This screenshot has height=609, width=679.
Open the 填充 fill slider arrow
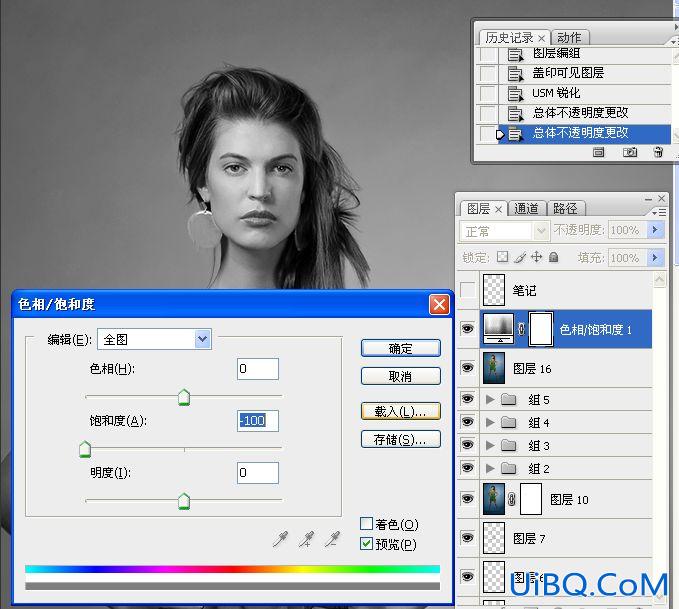pyautogui.click(x=655, y=257)
